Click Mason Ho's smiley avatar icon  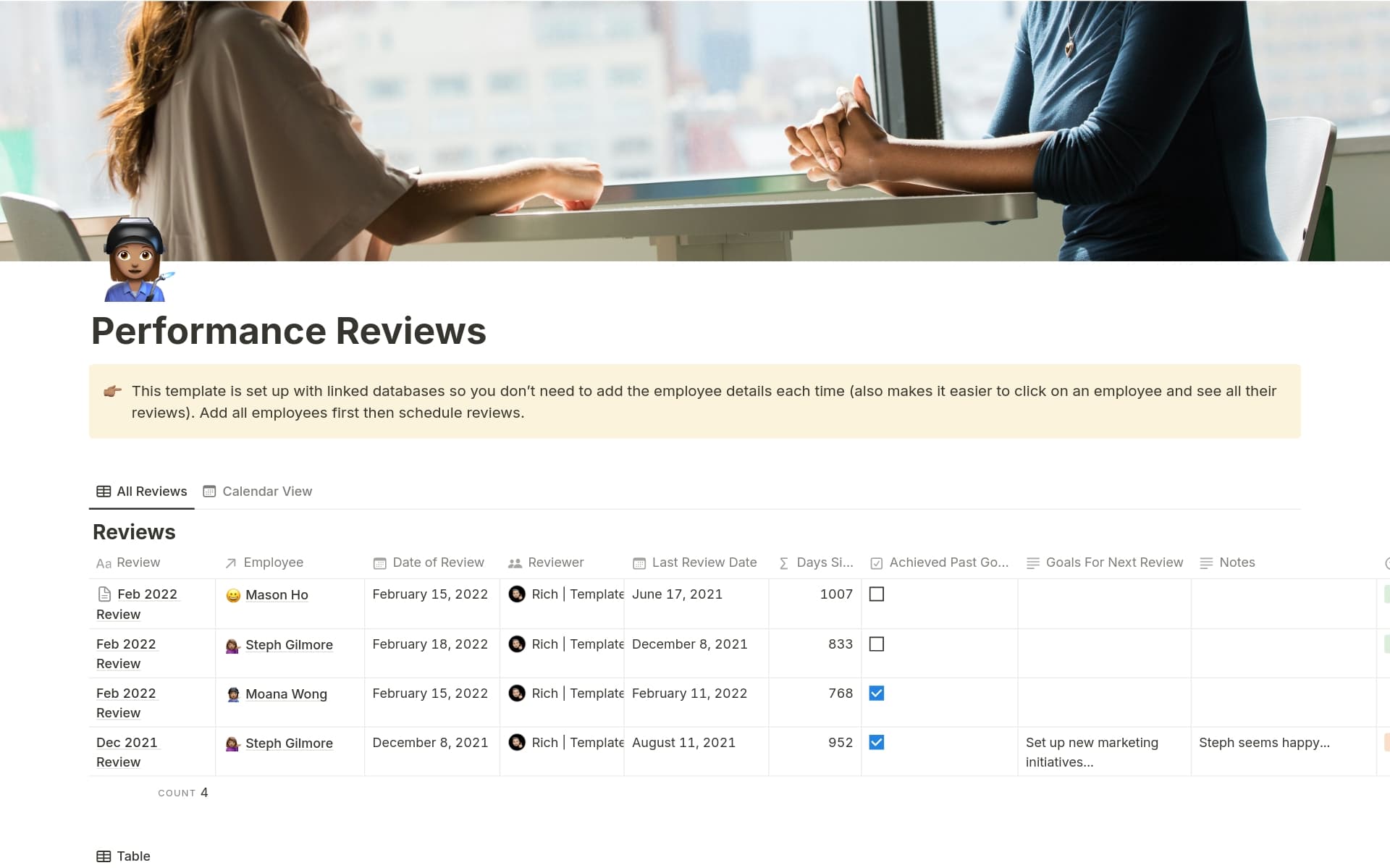click(233, 596)
